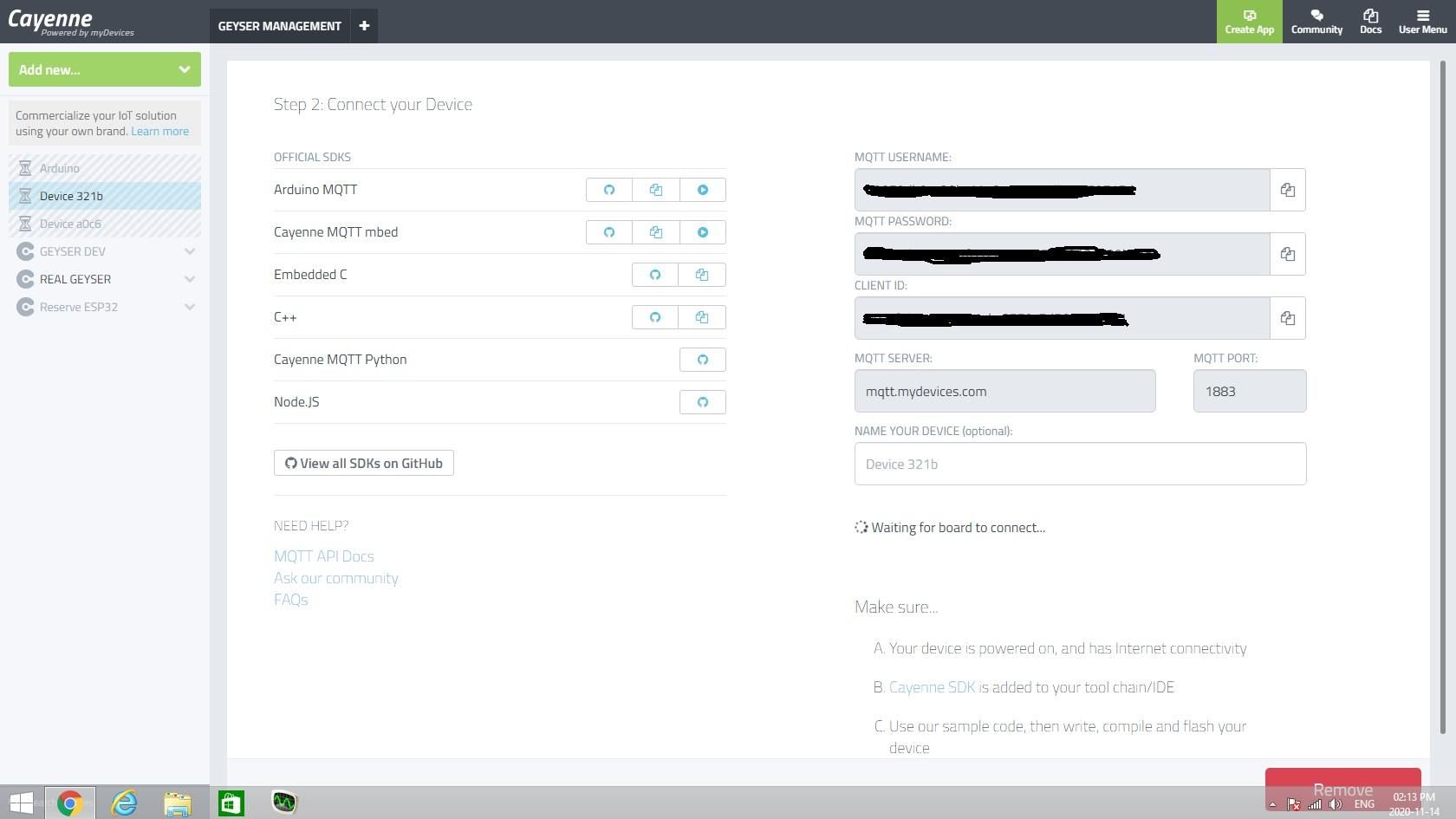Viewport: 1456px width, 819px height.
Task: Click the Client ID field
Action: pos(1062,318)
